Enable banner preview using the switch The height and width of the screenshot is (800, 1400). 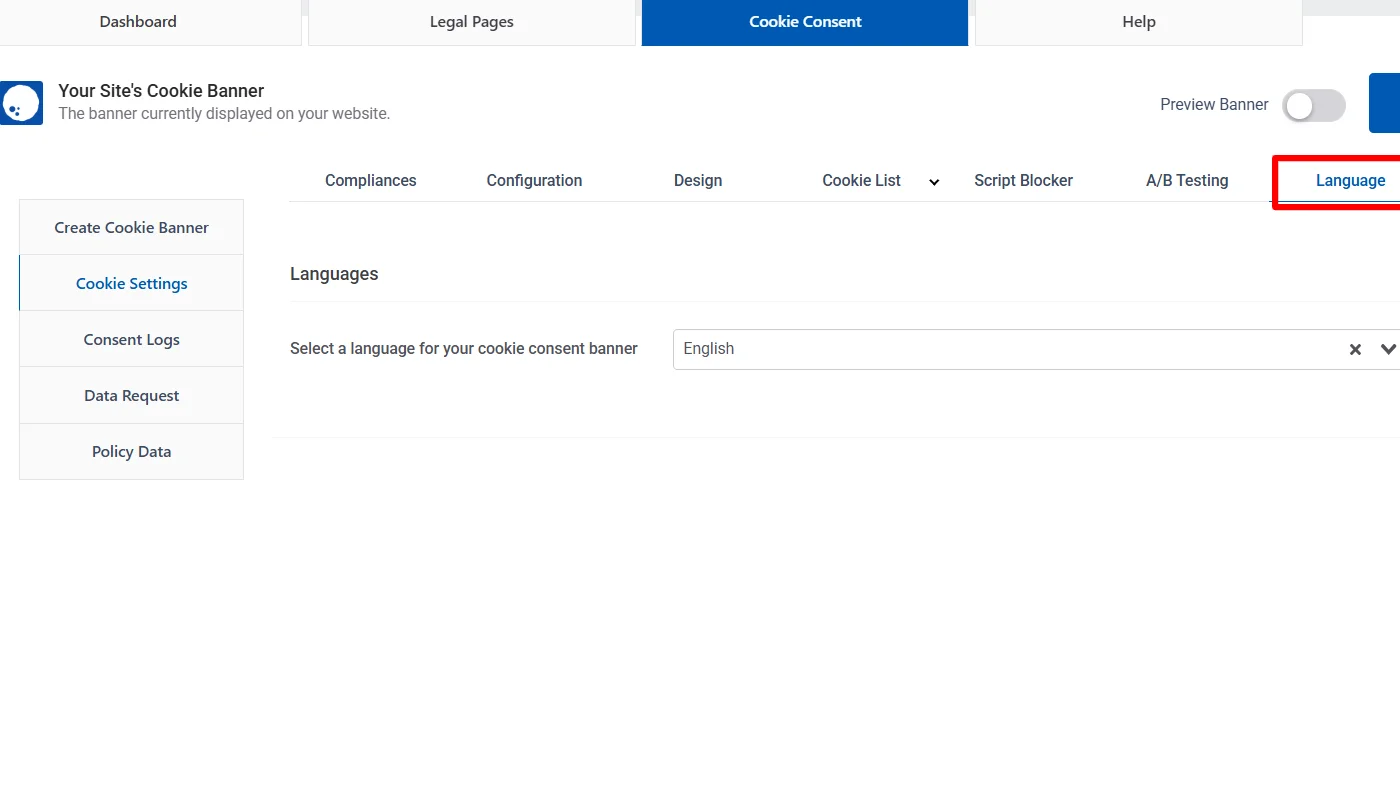pyautogui.click(x=1313, y=105)
